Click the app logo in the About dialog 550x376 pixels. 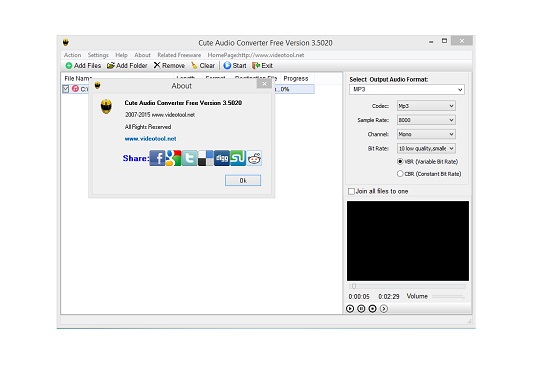click(x=106, y=106)
